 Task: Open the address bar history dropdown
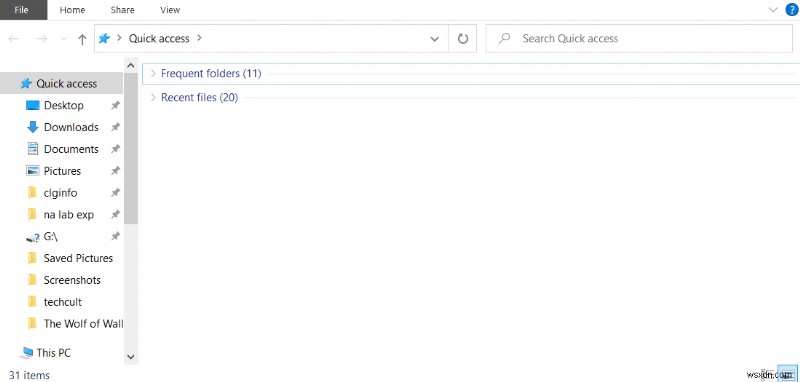(435, 39)
